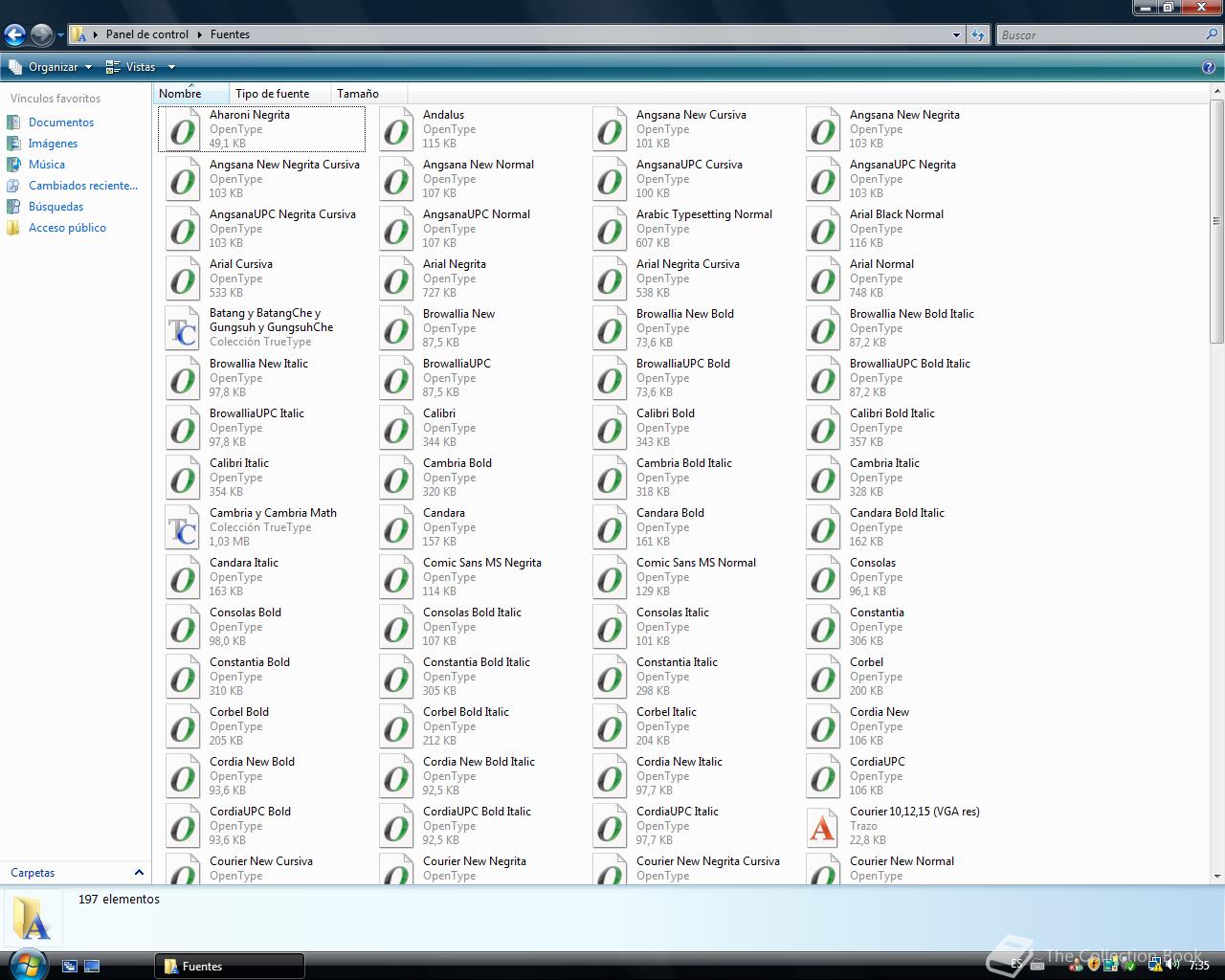The image size is (1225, 980).
Task: Select Courier New Normal font name
Action: [902, 861]
